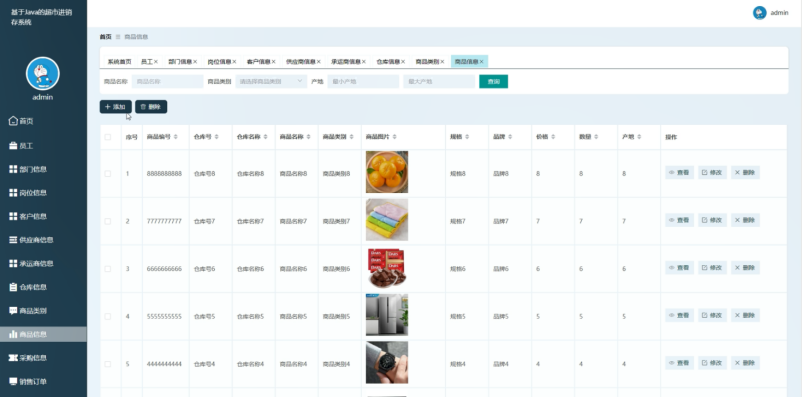The height and width of the screenshot is (397, 802).
Task: Sort by 数量 column arrows
Action: (x=596, y=137)
